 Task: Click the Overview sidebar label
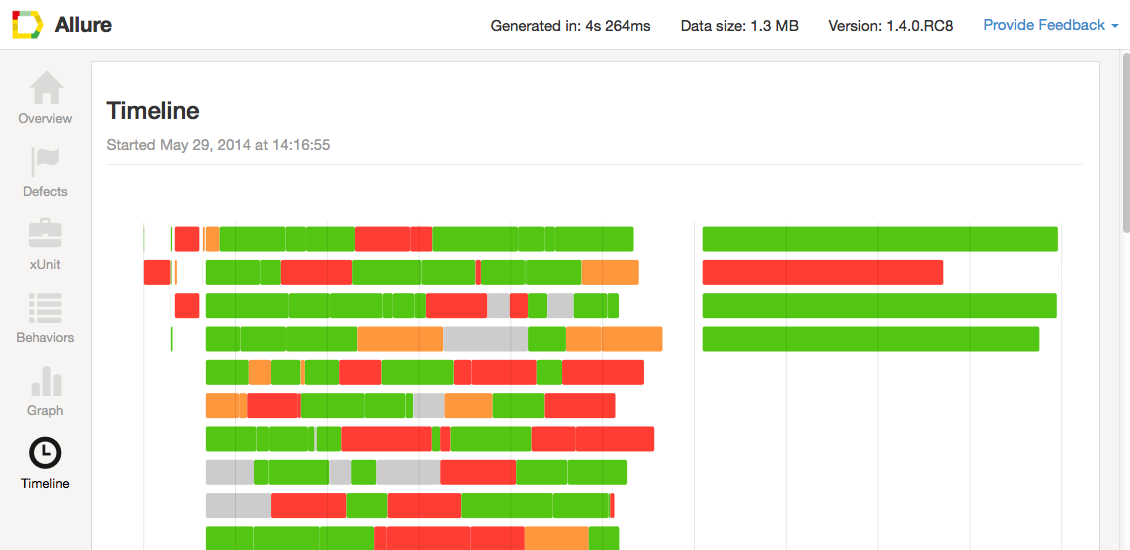[45, 118]
